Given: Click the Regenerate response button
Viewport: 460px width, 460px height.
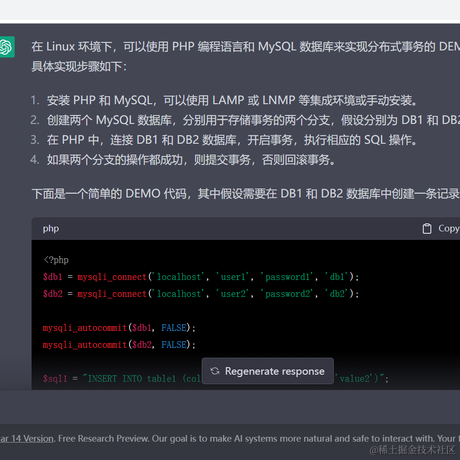Looking at the screenshot, I should tap(268, 371).
